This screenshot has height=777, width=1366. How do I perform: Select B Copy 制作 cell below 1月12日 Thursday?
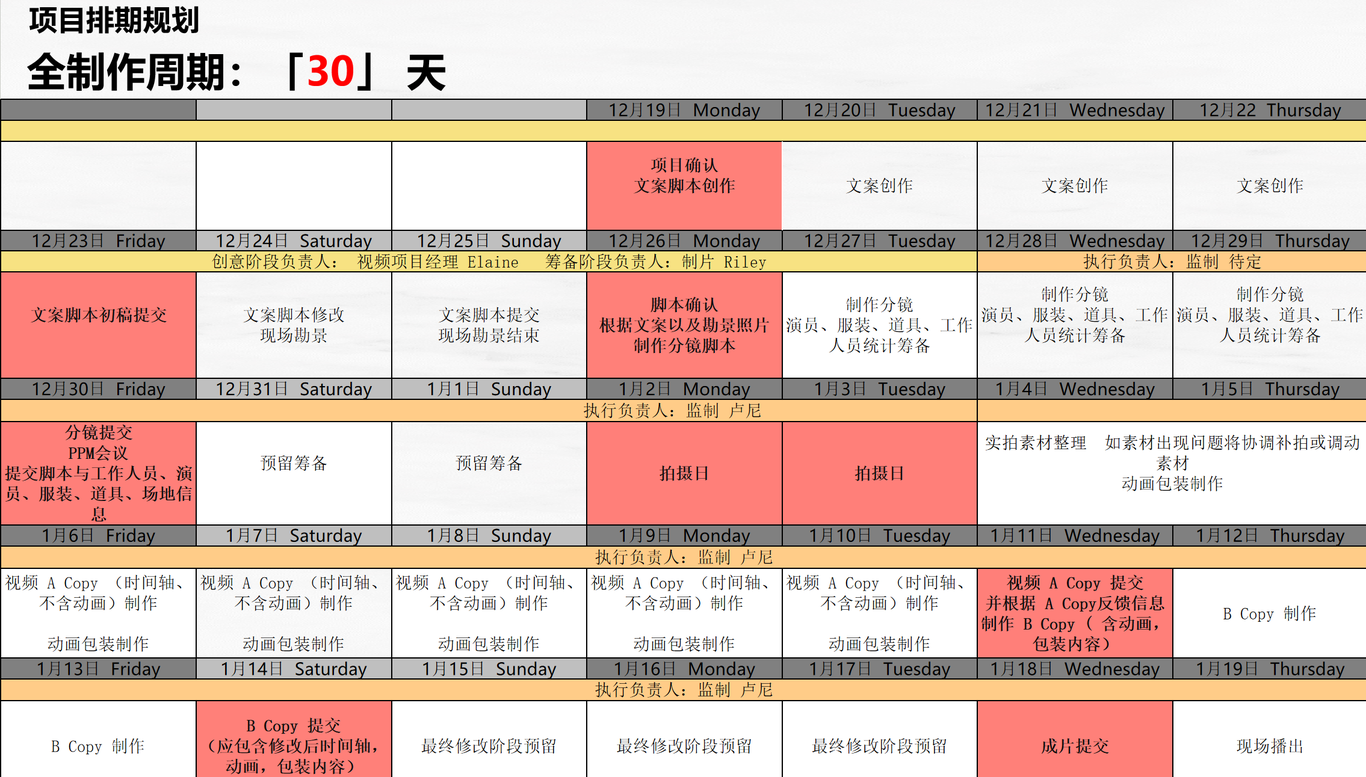point(1270,613)
